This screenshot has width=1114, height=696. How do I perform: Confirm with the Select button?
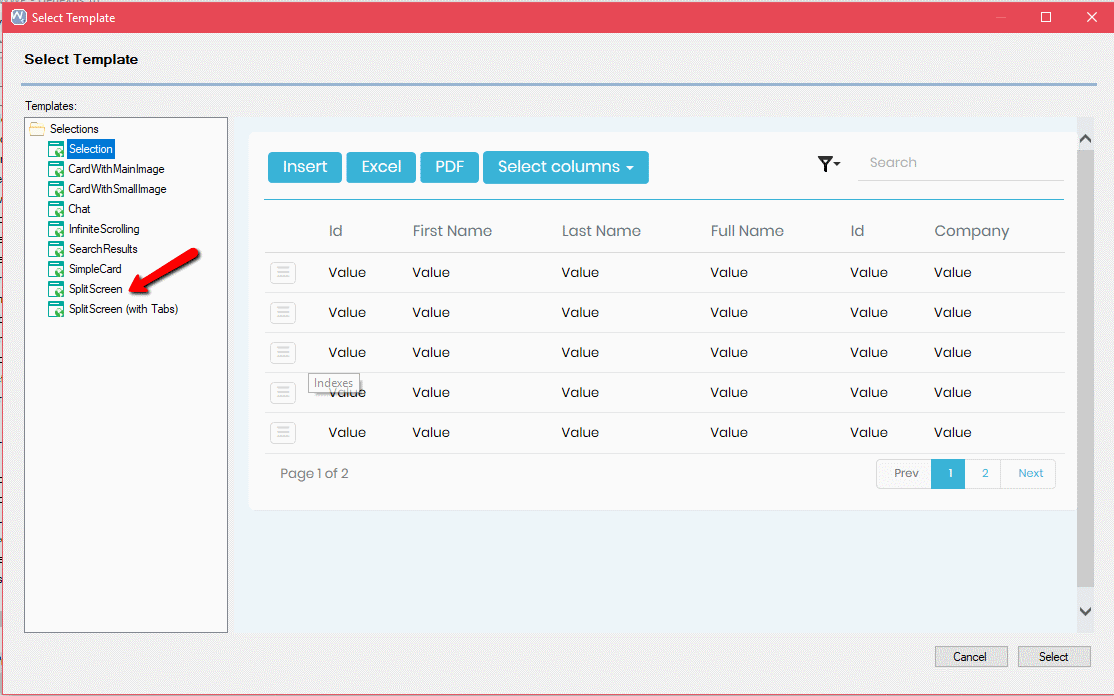1053,657
